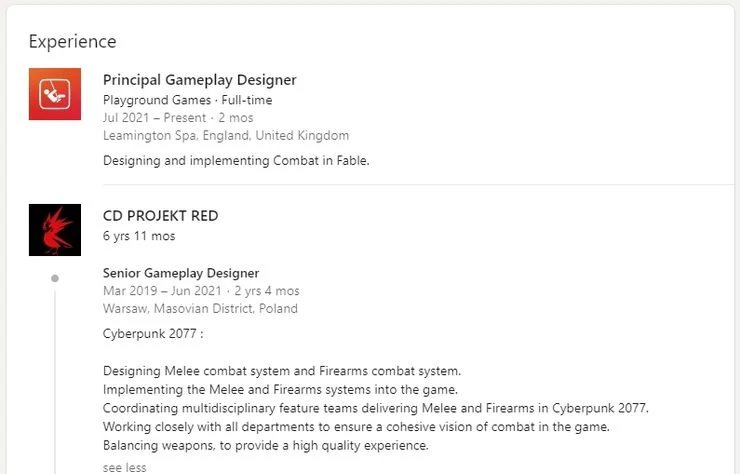Click the "Designing Melee combat system" line
The image size is (740, 474).
coord(282,371)
